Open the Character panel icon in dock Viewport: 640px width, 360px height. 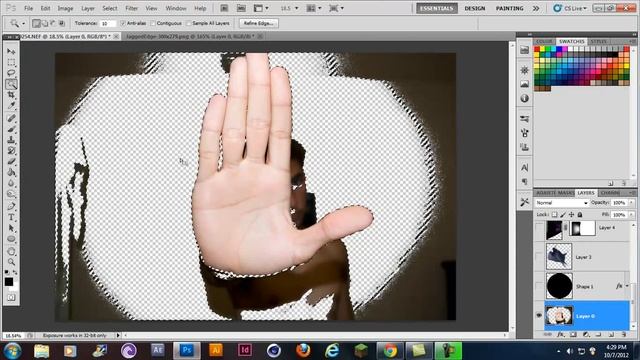[x=524, y=167]
